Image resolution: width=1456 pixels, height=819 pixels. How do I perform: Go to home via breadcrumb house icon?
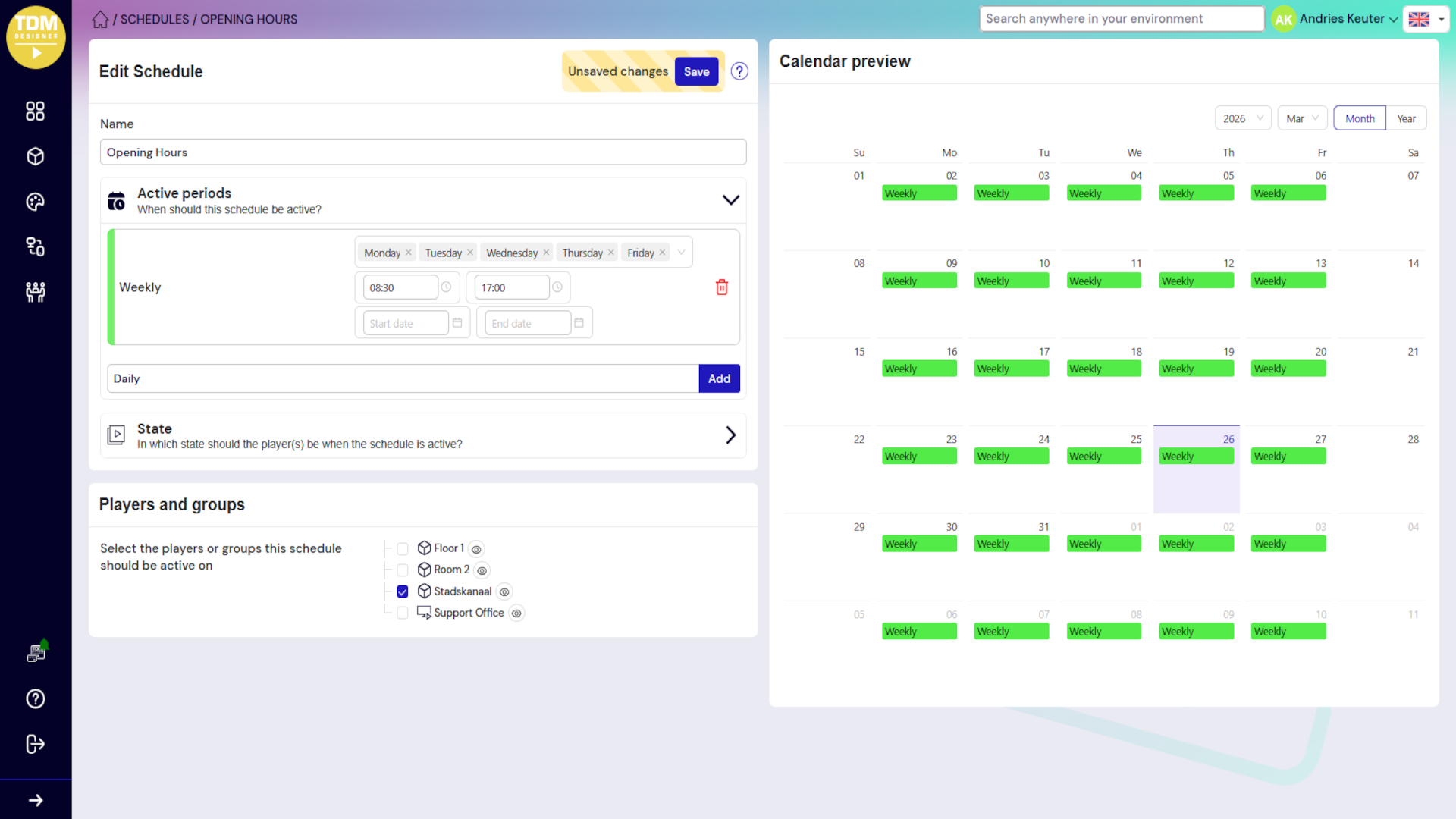(x=100, y=20)
